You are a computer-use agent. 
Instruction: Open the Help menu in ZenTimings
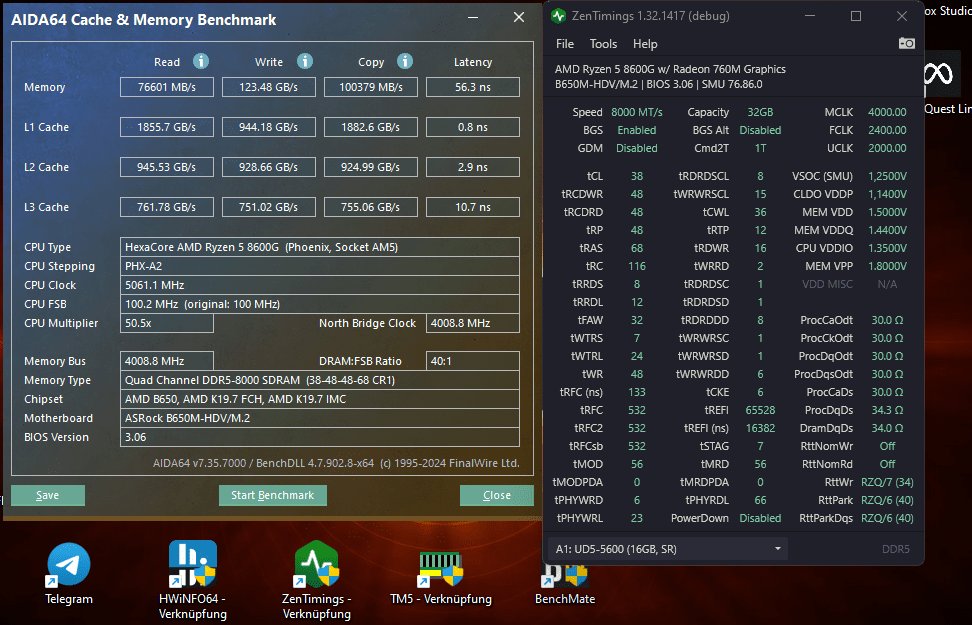click(645, 44)
